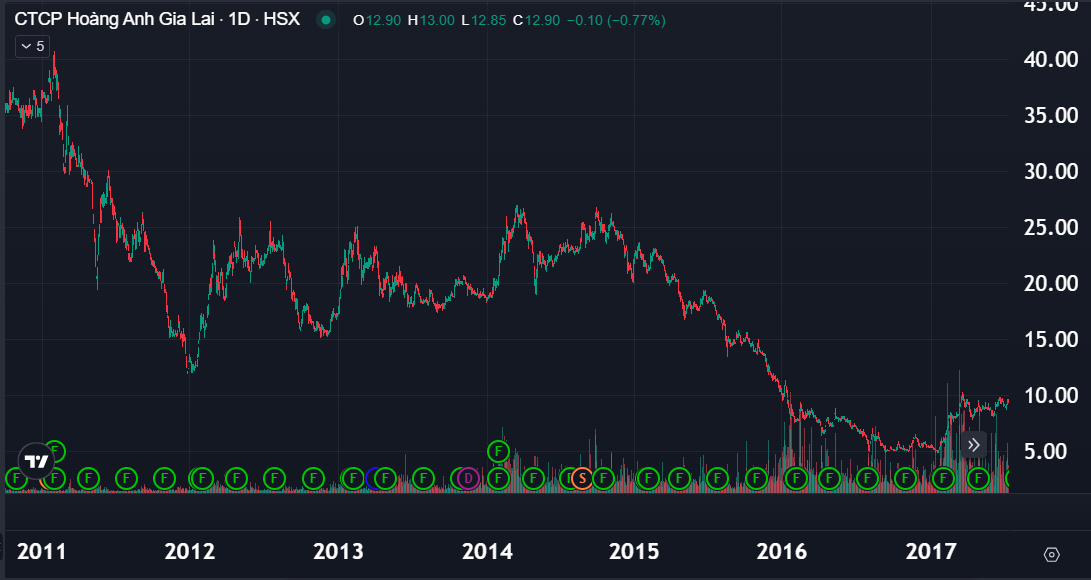1091x580 pixels.
Task: Select the 25.00 price scale label
Action: (1051, 227)
